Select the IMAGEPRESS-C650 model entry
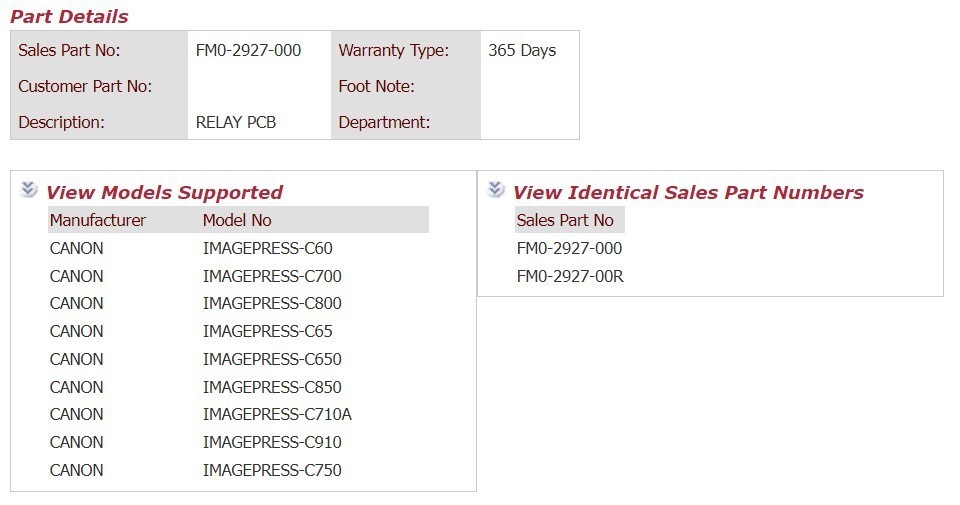 coord(272,359)
